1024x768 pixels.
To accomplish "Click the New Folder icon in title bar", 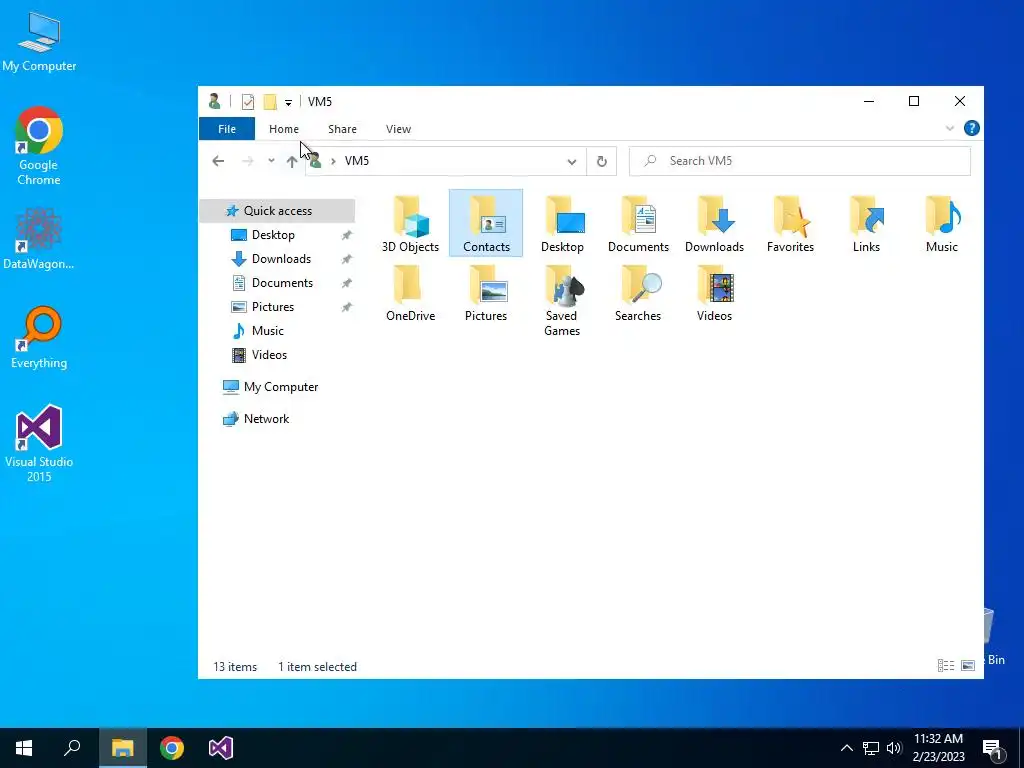I will 270,102.
